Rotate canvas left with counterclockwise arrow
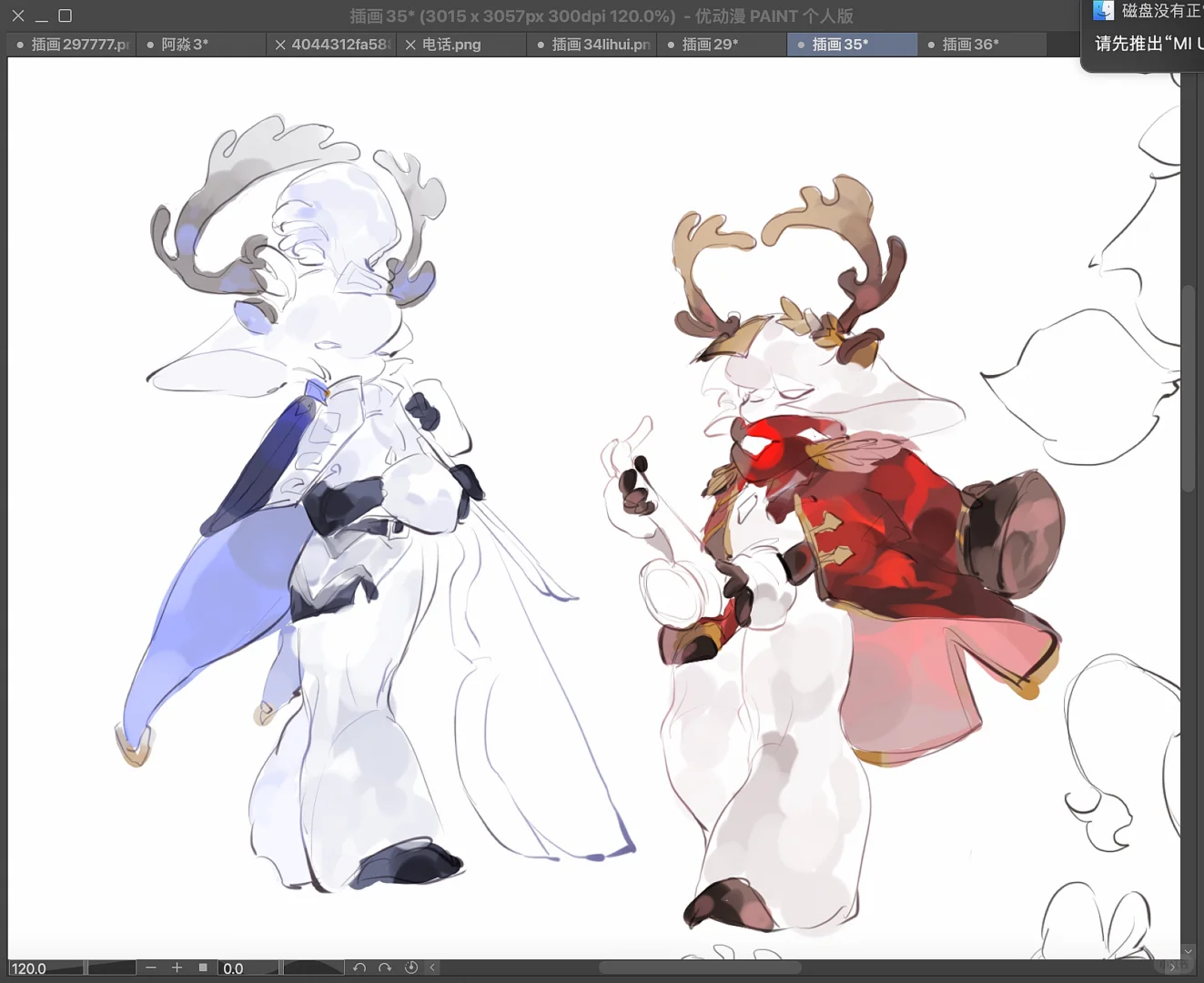1204x983 pixels. pyautogui.click(x=359, y=968)
